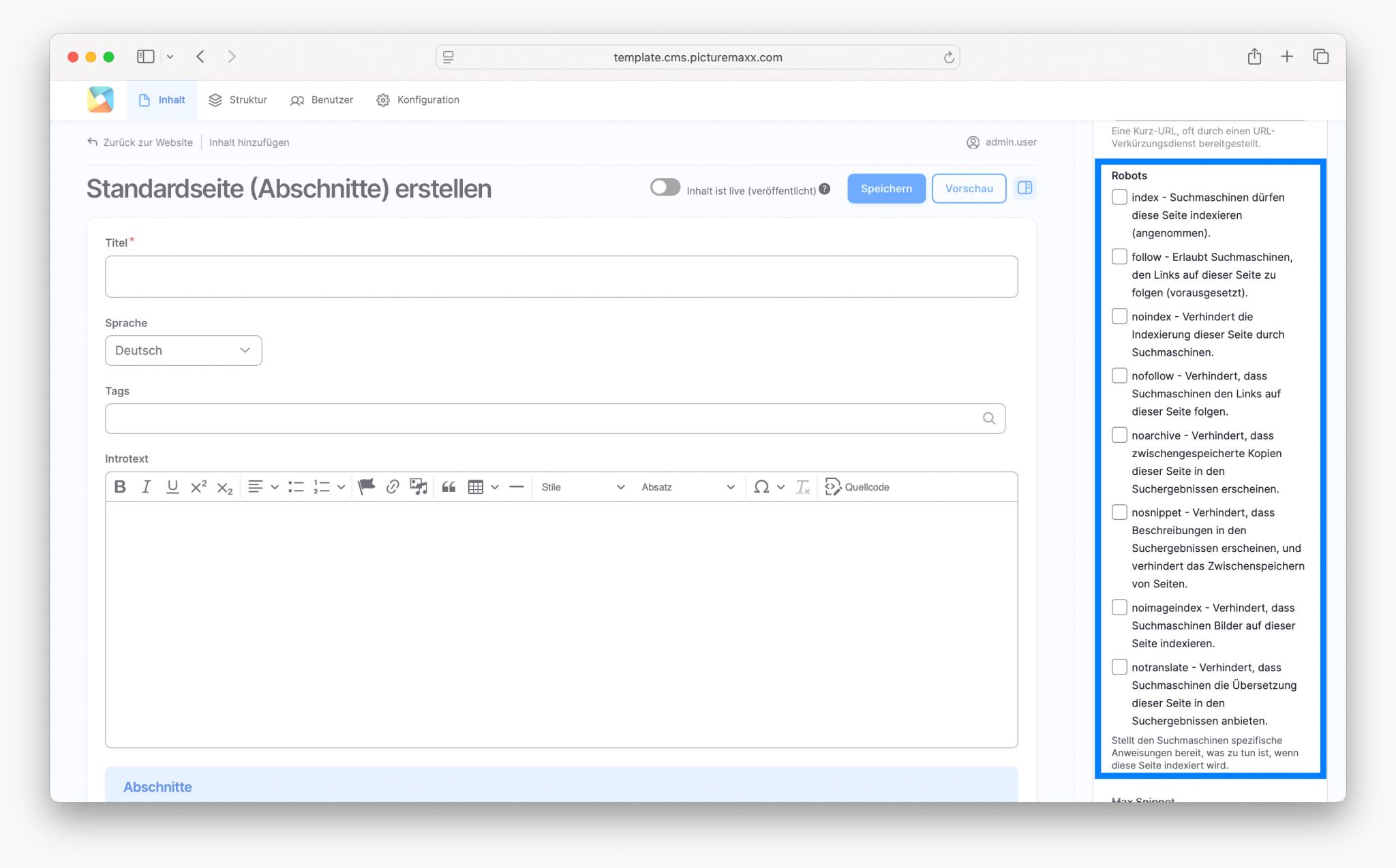Click the superscript icon
The height and width of the screenshot is (868, 1396).
click(198, 486)
